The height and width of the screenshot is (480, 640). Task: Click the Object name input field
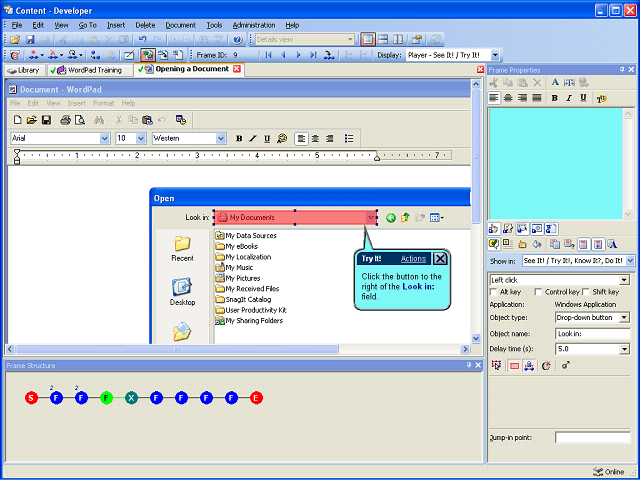pyautogui.click(x=592, y=334)
